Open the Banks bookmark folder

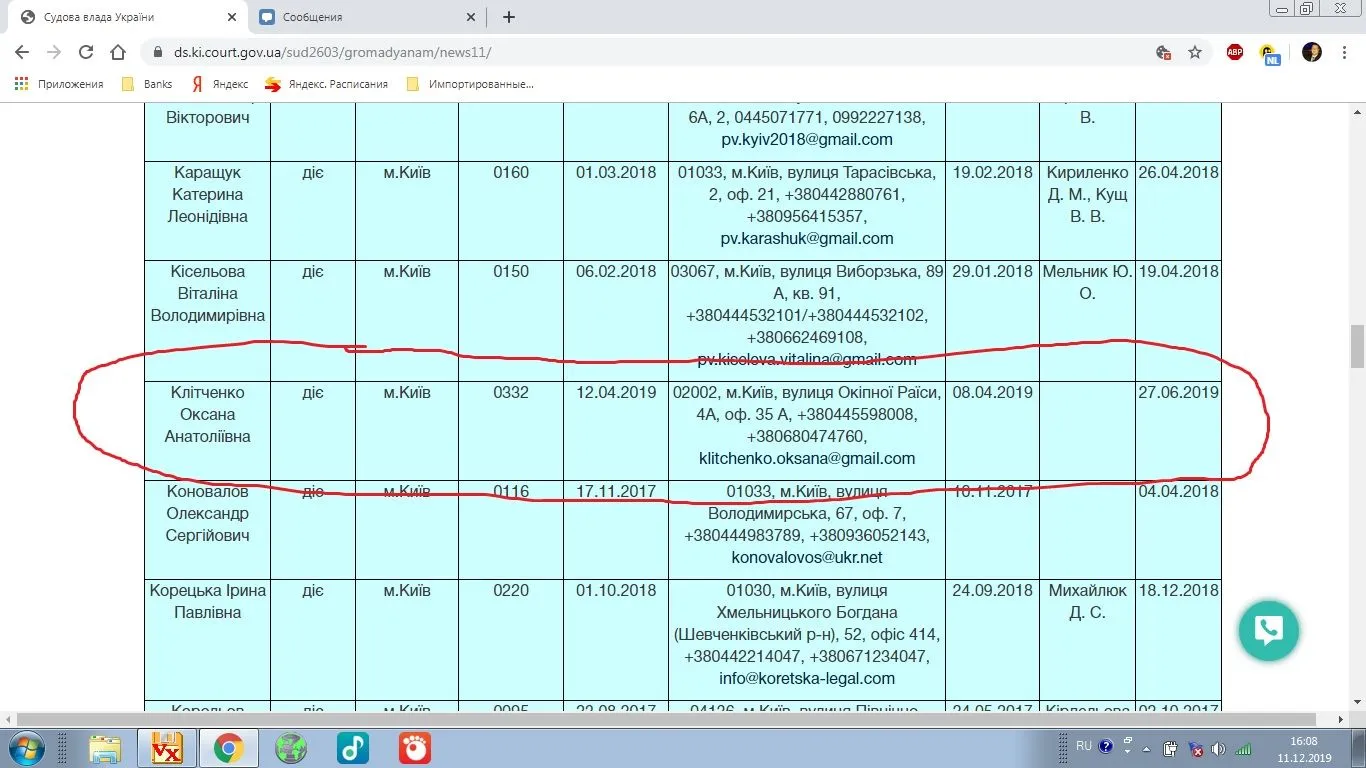tap(147, 84)
